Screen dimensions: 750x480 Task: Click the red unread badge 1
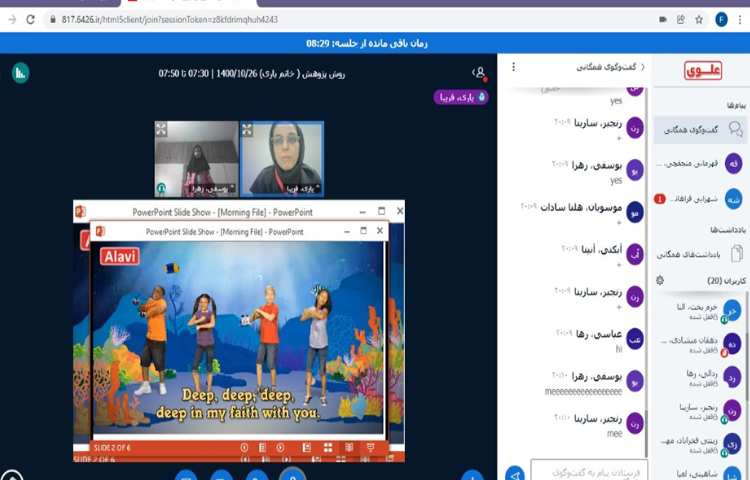coord(660,198)
